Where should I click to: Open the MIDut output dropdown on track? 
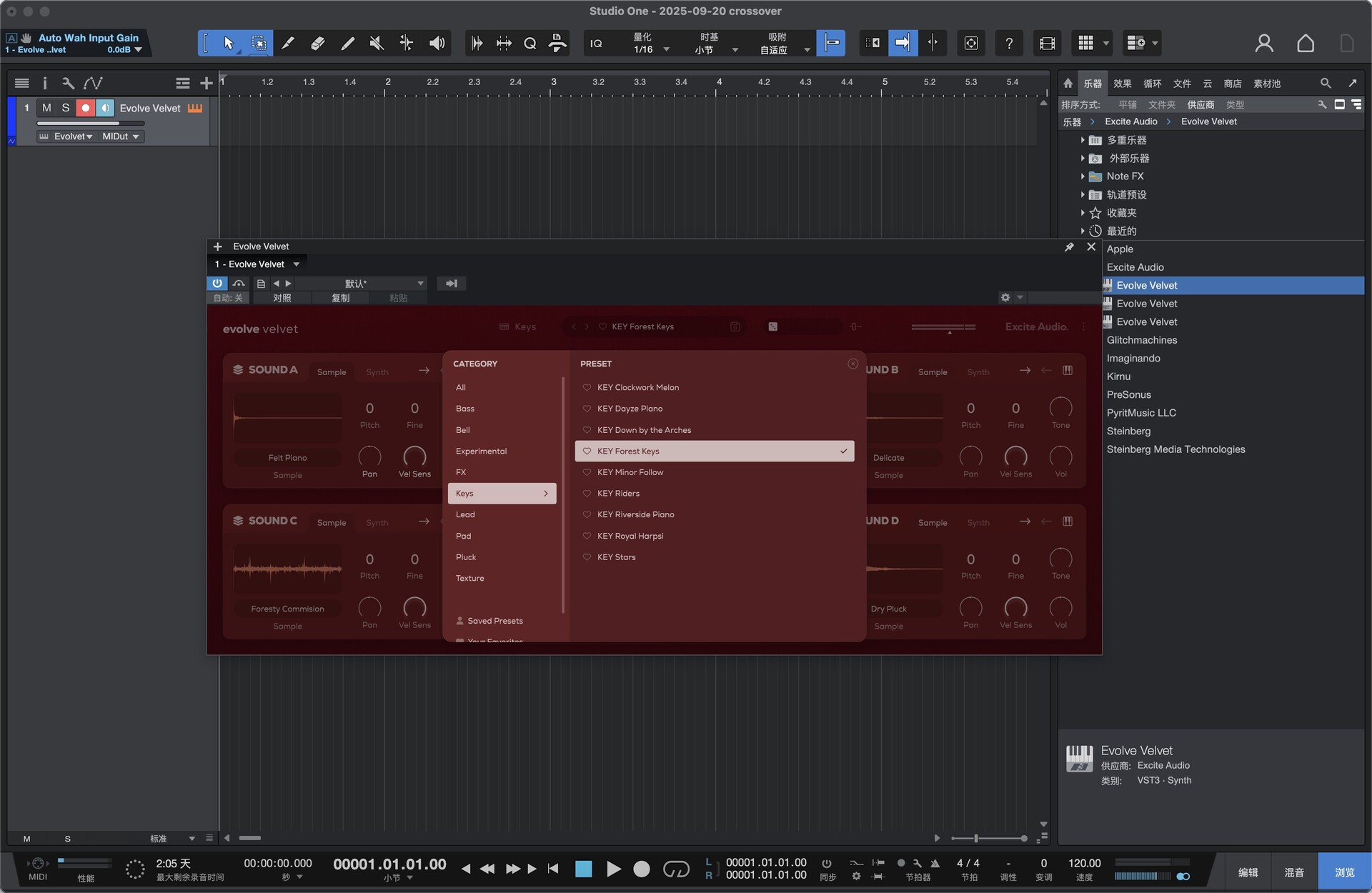coord(121,136)
